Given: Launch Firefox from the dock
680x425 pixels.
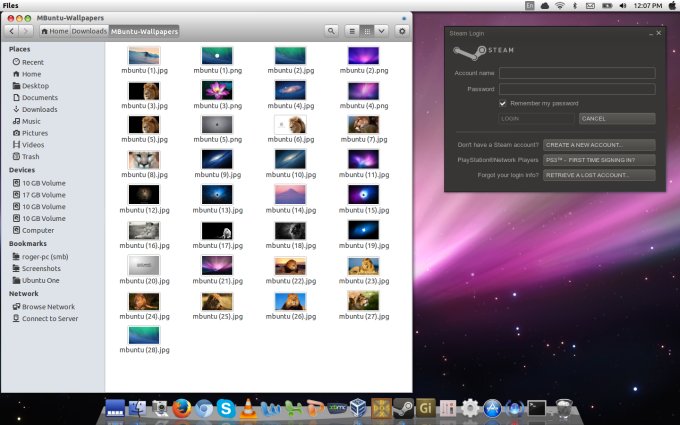Looking at the screenshot, I should point(181,408).
